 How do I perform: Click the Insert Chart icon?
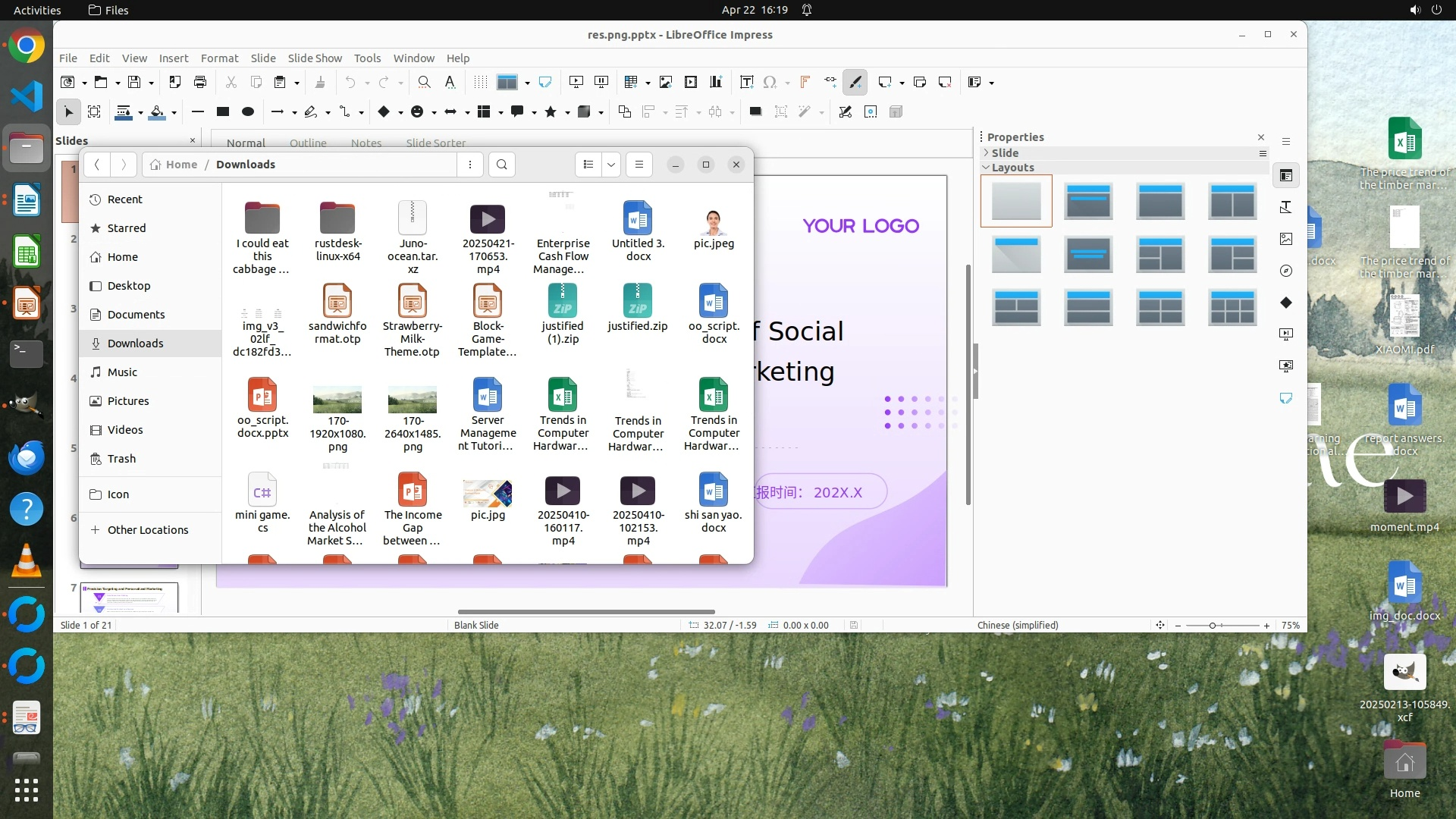tap(716, 82)
